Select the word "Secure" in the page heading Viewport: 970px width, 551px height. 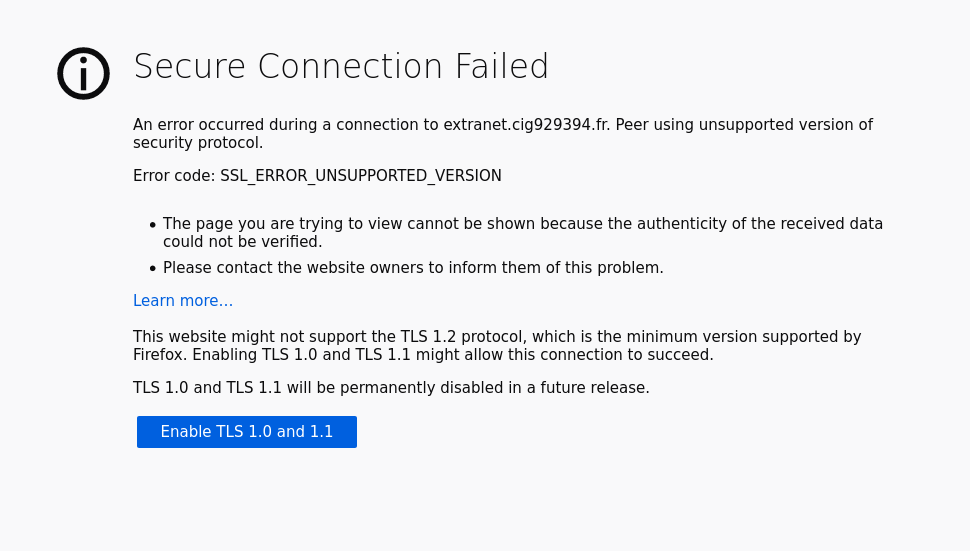190,67
